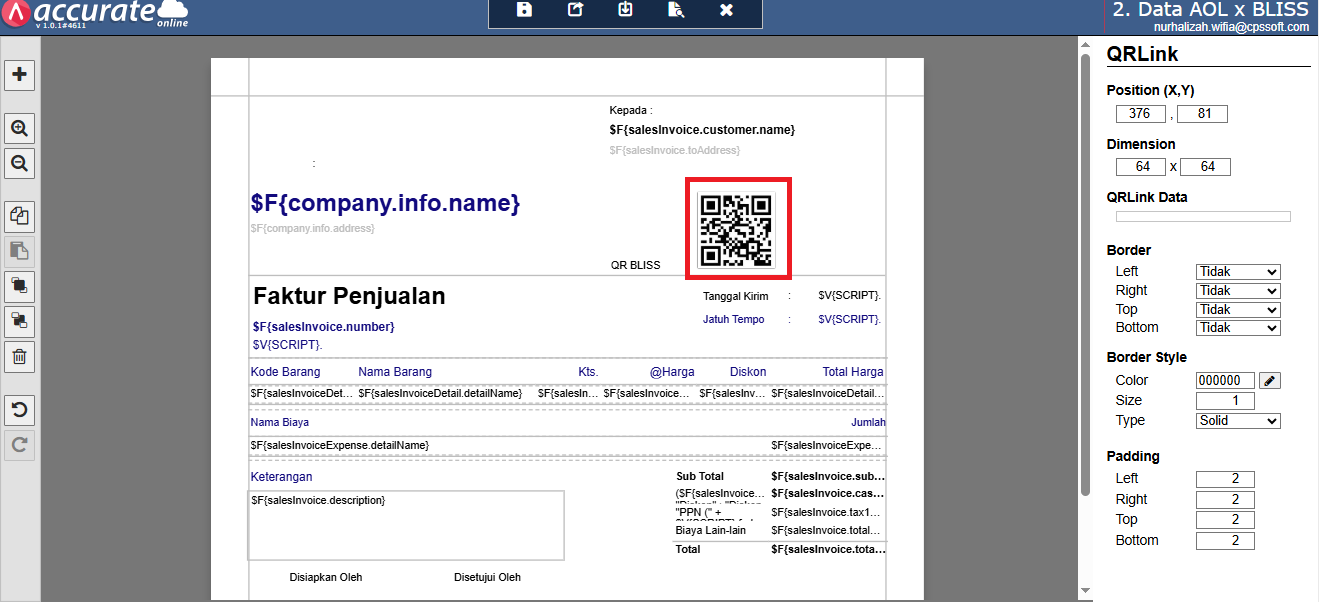The width and height of the screenshot is (1326, 605).
Task: Undo the last change
Action: [20, 409]
